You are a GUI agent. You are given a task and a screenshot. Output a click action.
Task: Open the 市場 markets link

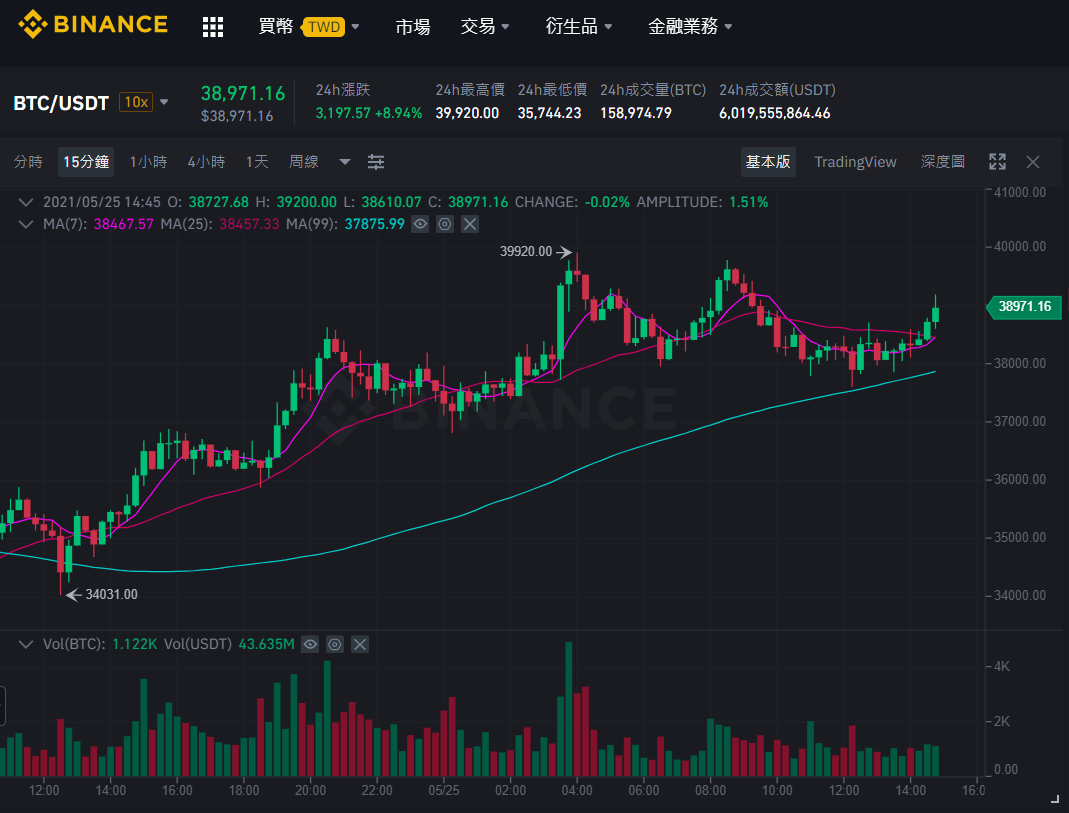click(x=413, y=27)
